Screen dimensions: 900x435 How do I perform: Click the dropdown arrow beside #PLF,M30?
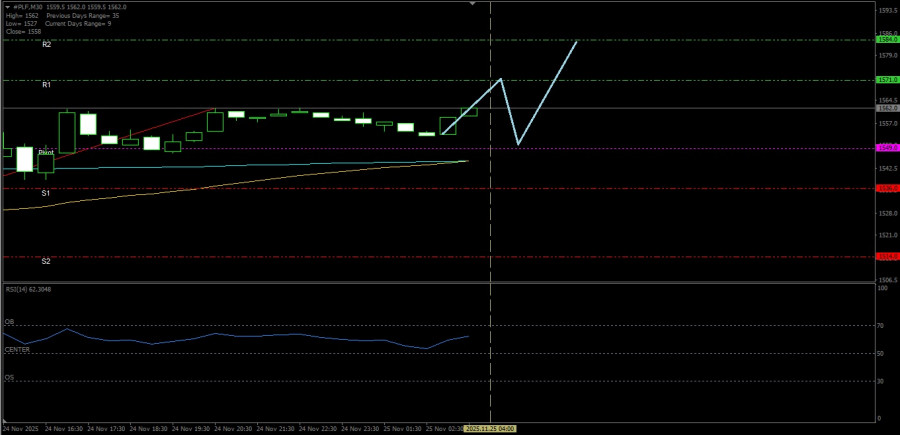pyautogui.click(x=7, y=4)
